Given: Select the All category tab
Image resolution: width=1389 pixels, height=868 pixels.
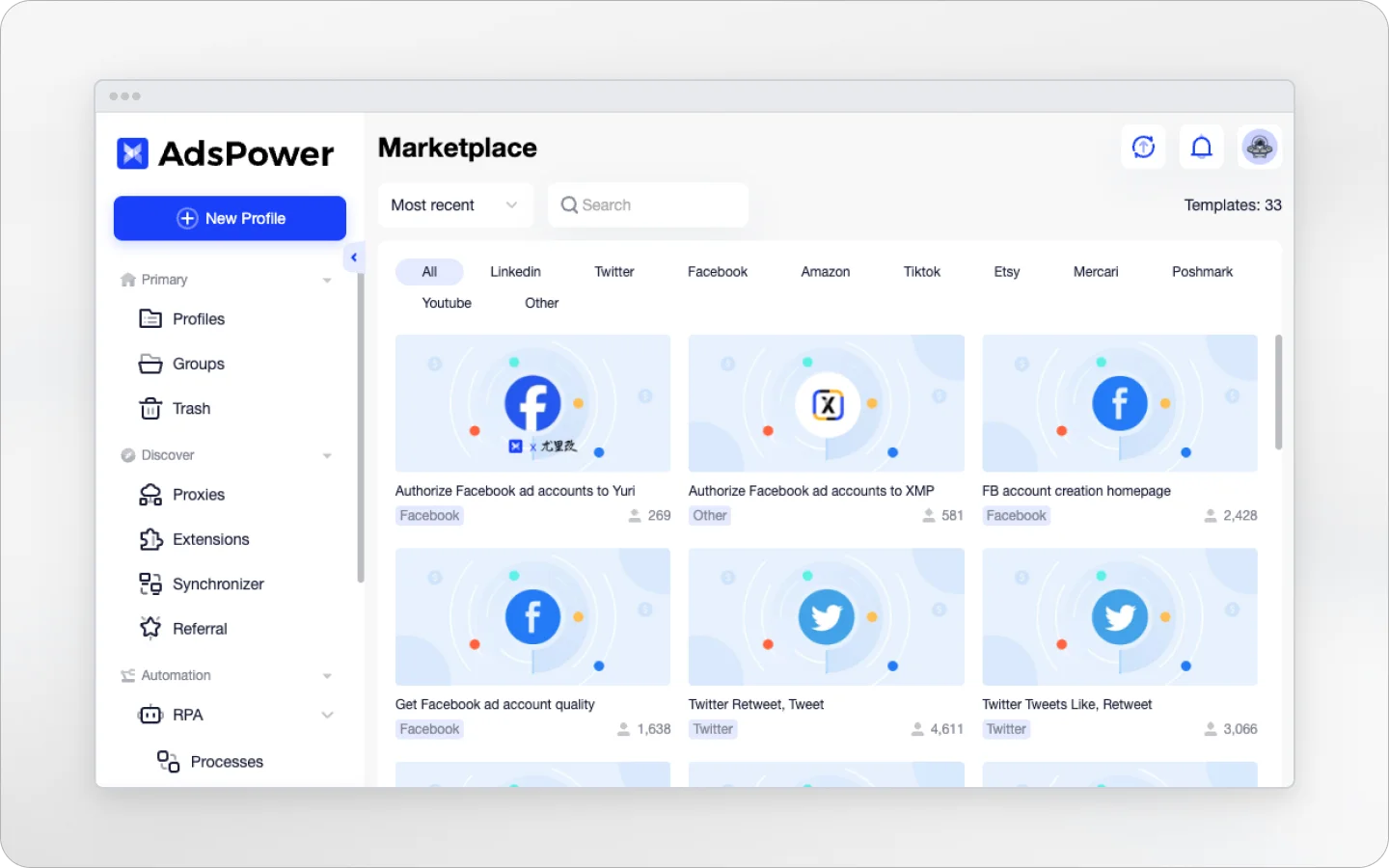Looking at the screenshot, I should coord(429,272).
